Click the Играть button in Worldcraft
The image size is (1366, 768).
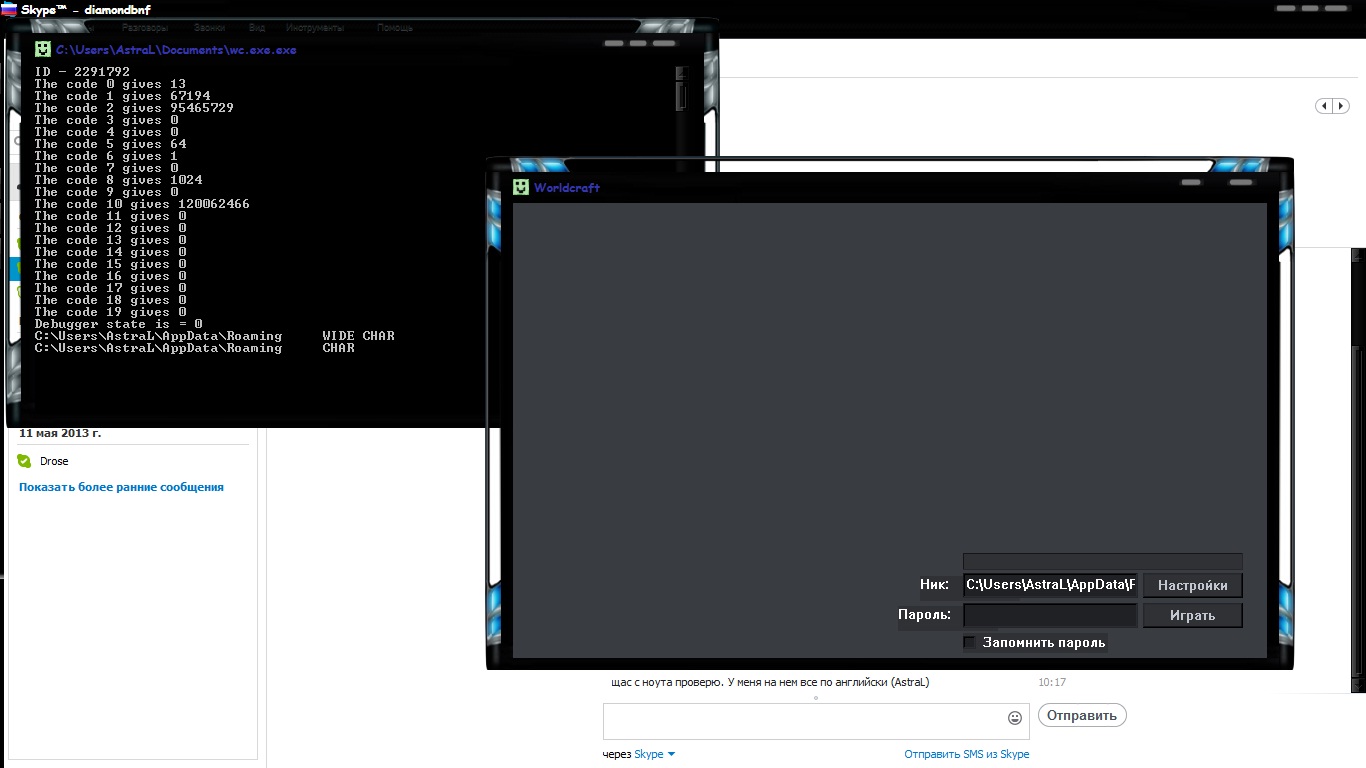pos(1192,615)
